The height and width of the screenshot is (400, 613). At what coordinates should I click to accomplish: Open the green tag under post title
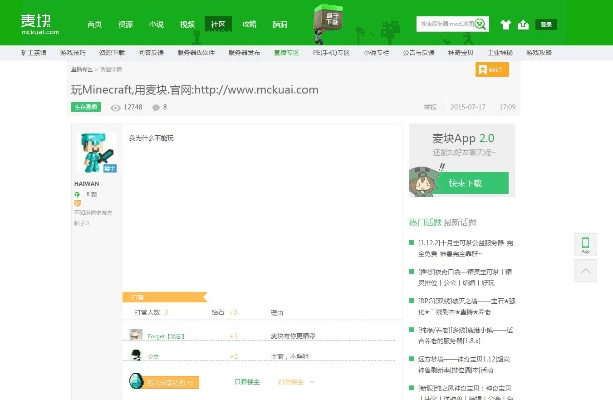coord(86,107)
